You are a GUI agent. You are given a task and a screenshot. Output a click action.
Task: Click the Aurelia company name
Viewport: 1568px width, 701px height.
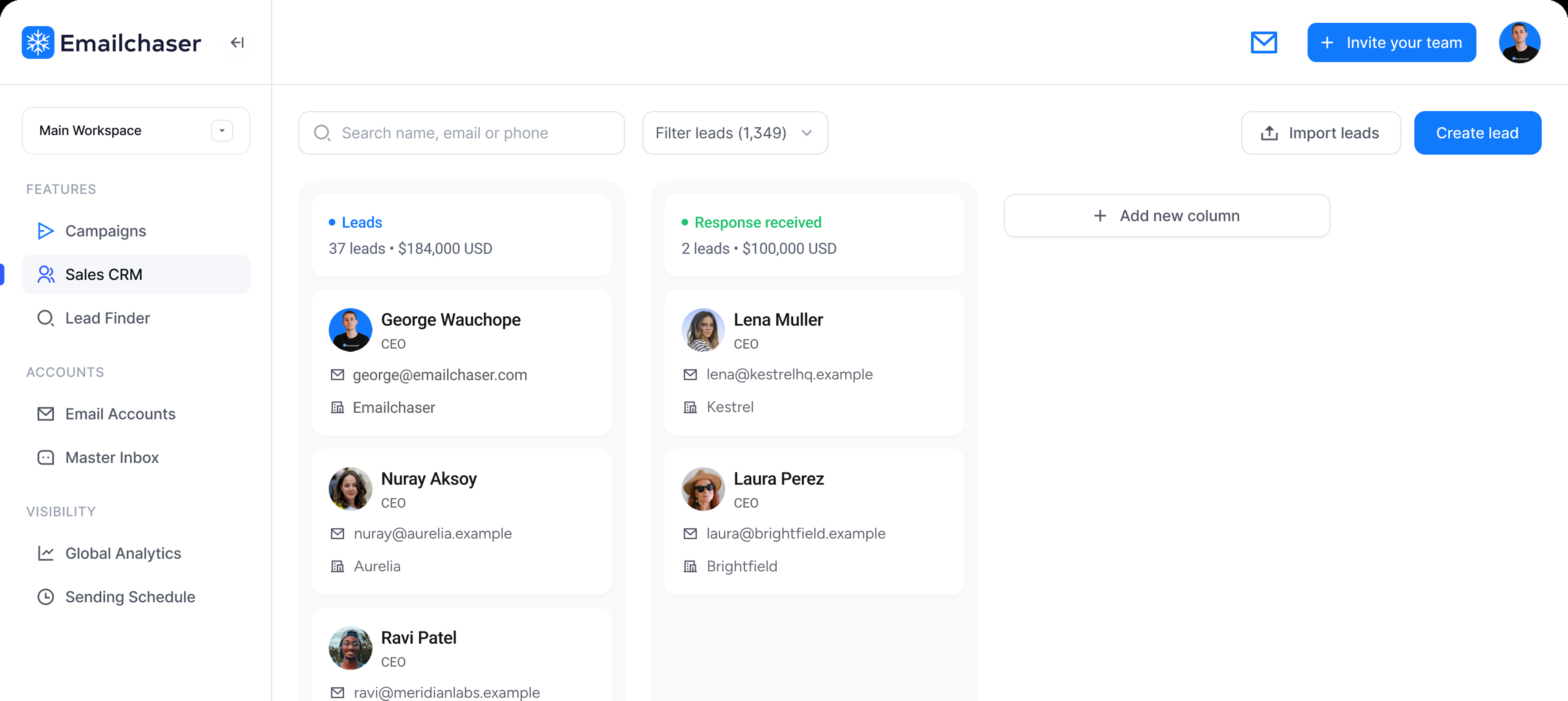click(377, 566)
